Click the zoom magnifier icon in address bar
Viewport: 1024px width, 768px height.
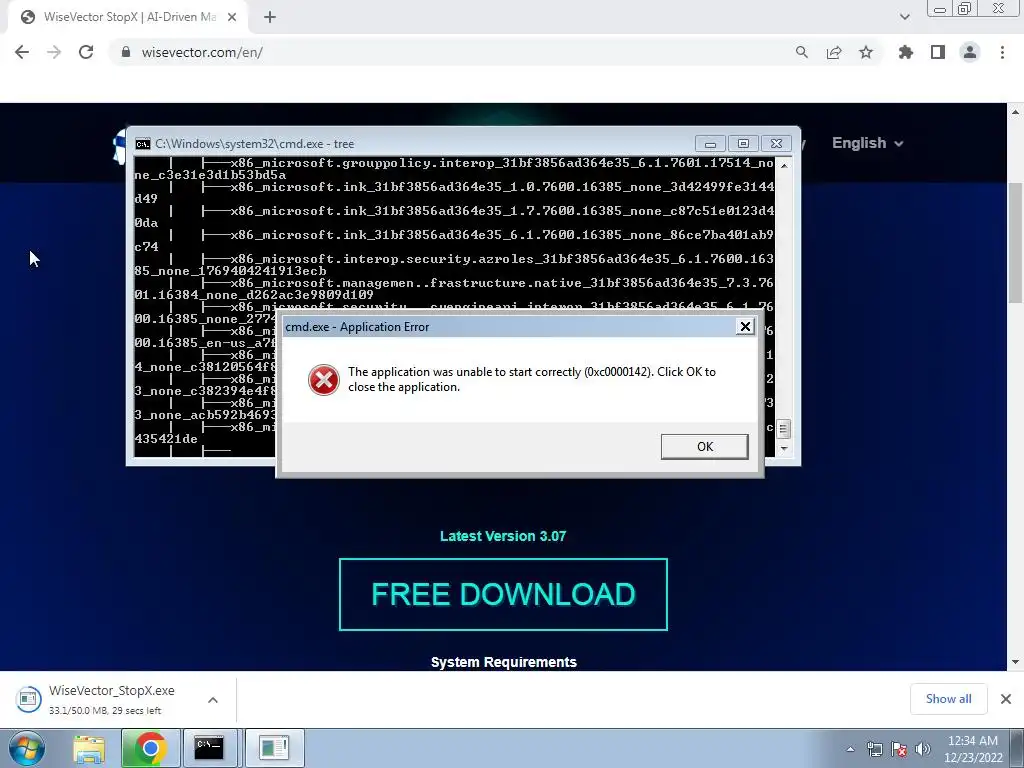coord(802,52)
